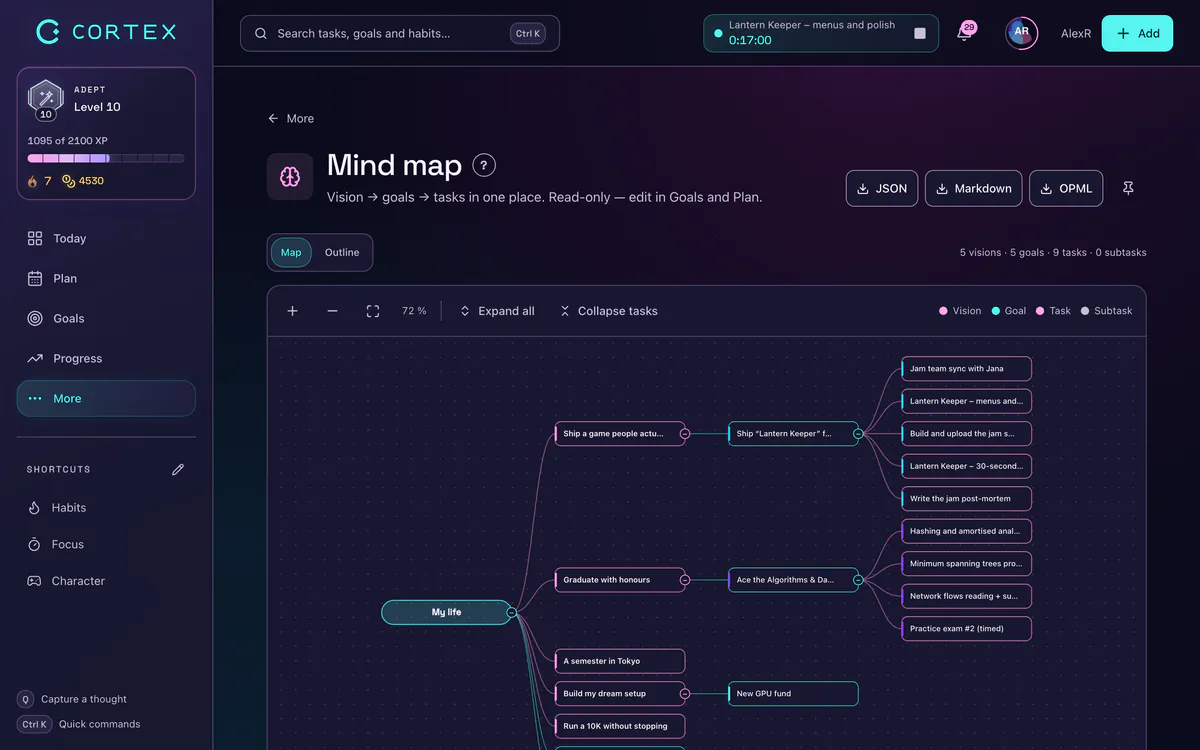Click the AlexR username
Screen dimensions: 1200x750
click(x=1076, y=33)
